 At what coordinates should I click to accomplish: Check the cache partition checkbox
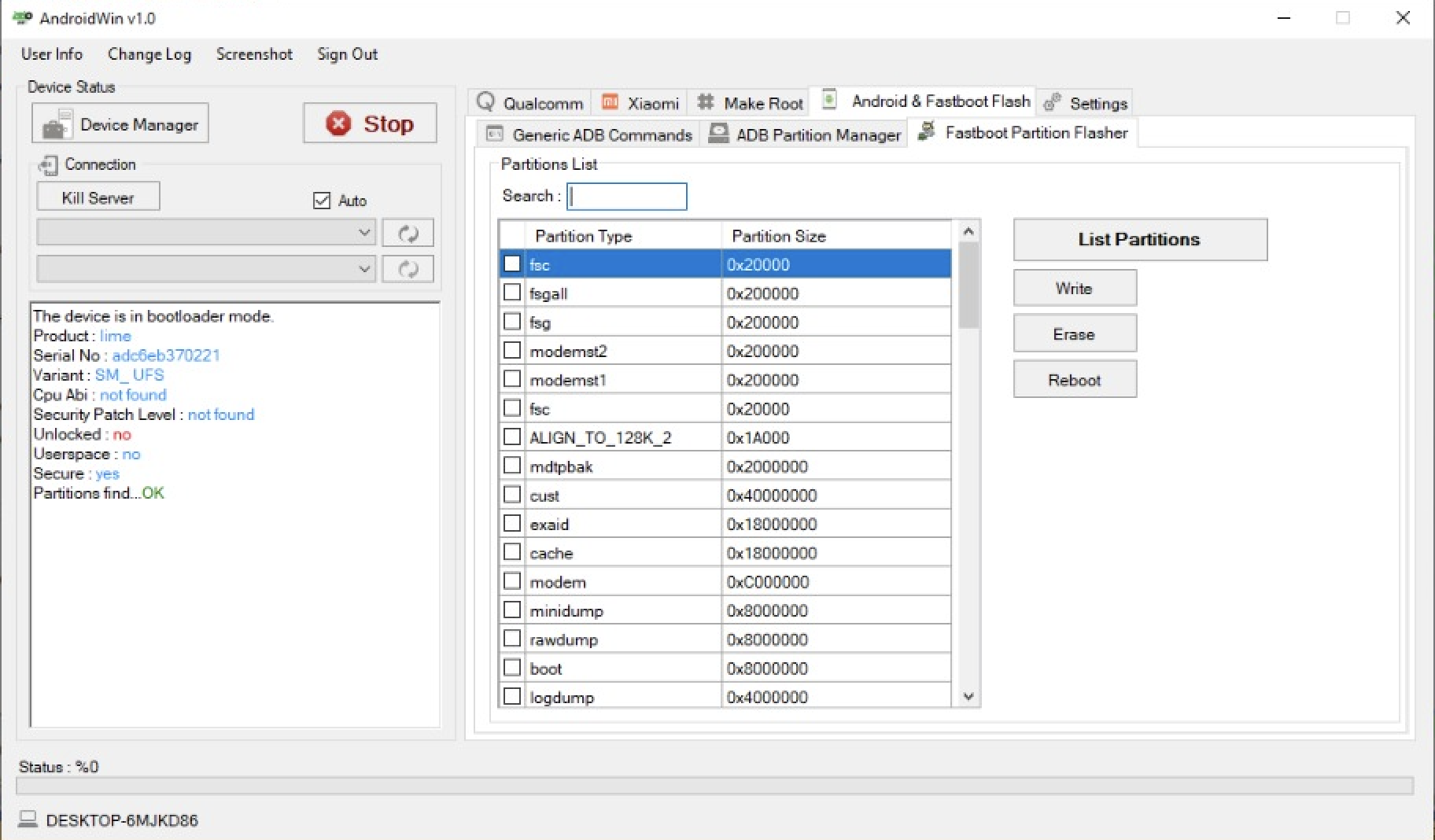[x=512, y=552]
